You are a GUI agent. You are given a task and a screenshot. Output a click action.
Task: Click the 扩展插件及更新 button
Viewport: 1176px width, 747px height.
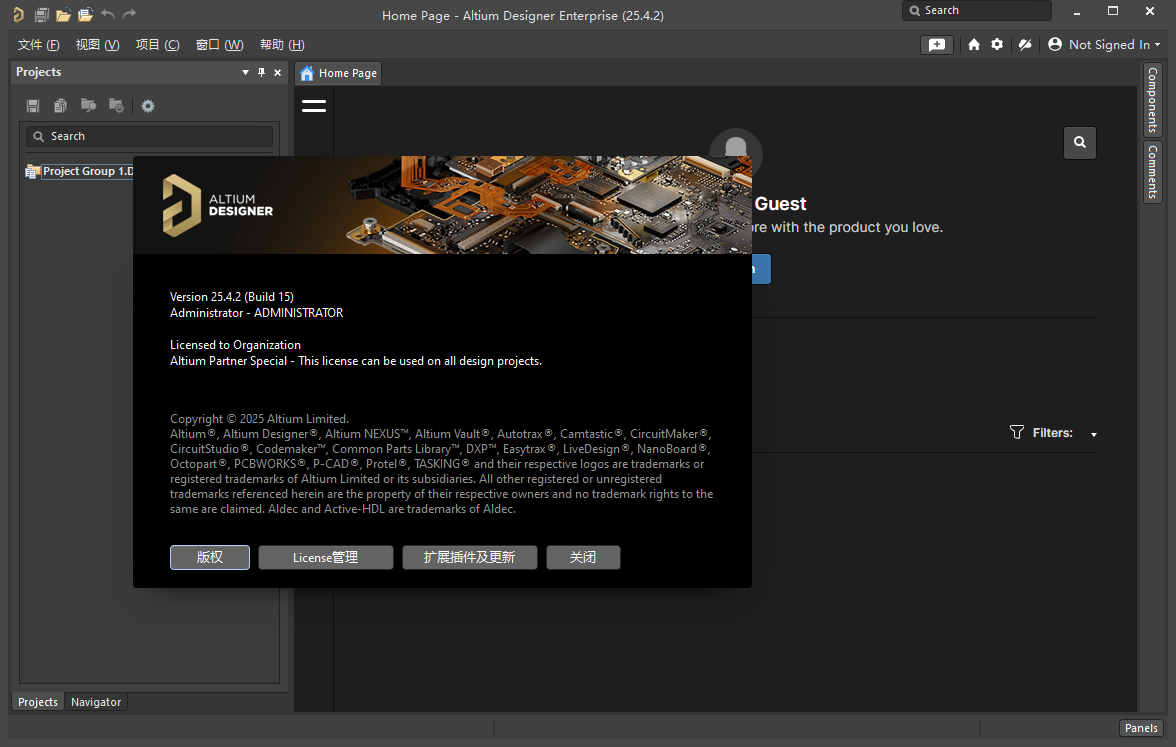(470, 557)
